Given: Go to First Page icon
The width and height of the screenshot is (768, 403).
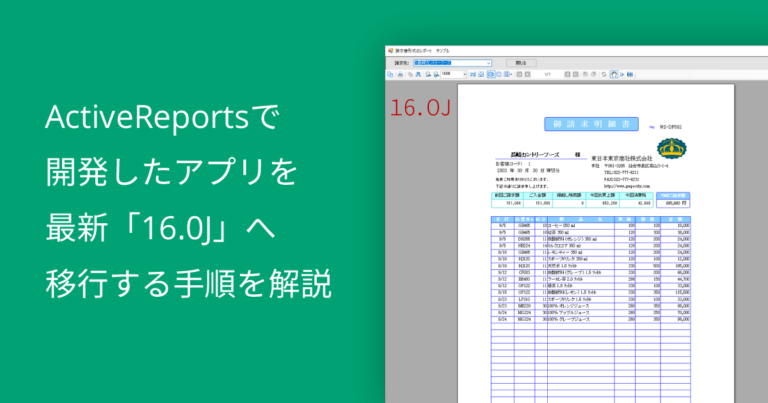Looking at the screenshot, I should point(519,74).
